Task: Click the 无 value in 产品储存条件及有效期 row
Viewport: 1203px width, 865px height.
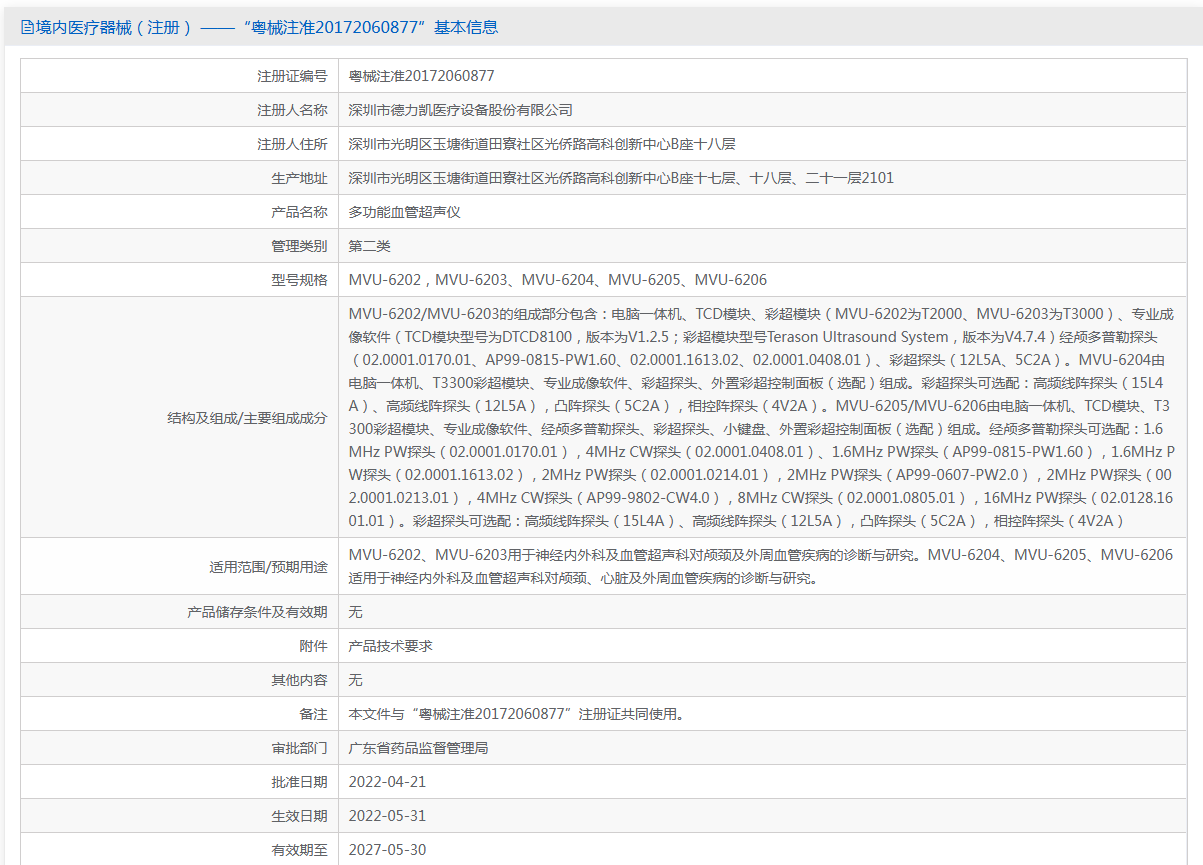Action: (x=355, y=612)
